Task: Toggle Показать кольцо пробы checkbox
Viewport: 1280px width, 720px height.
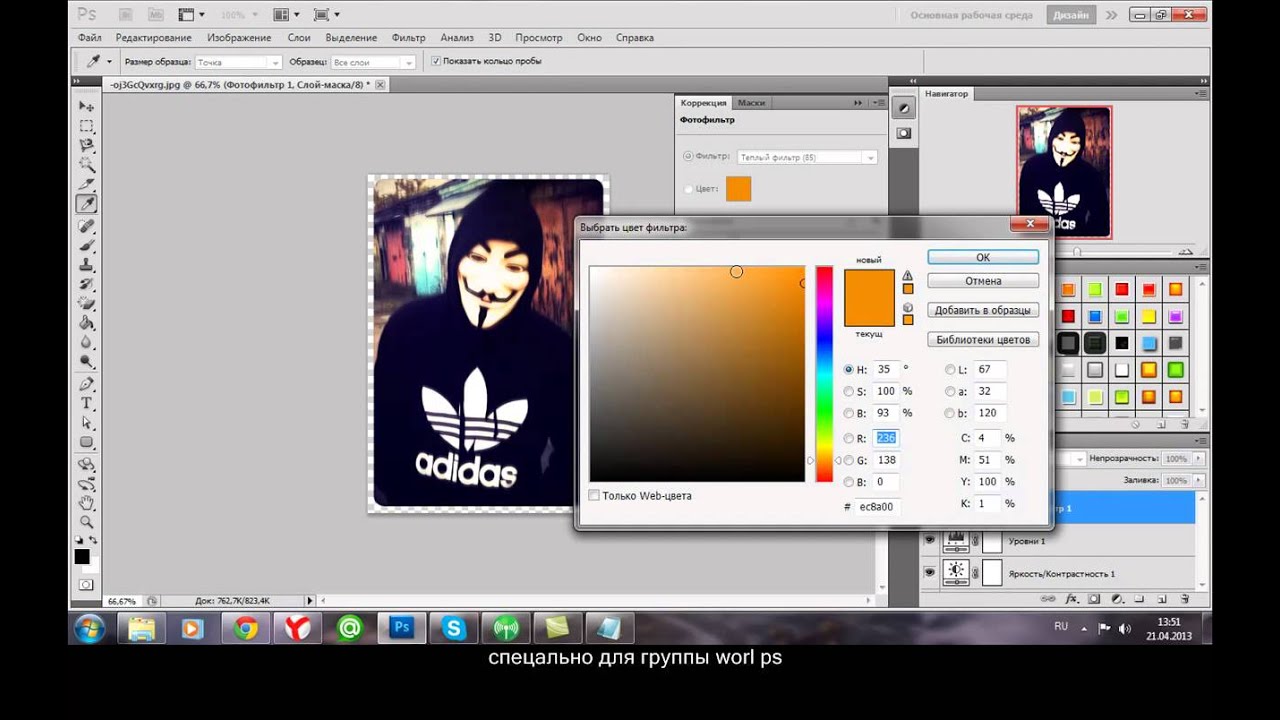Action: coord(435,61)
